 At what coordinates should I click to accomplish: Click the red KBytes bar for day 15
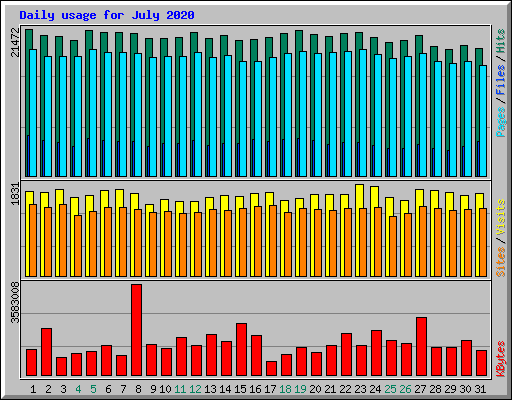click(241, 349)
